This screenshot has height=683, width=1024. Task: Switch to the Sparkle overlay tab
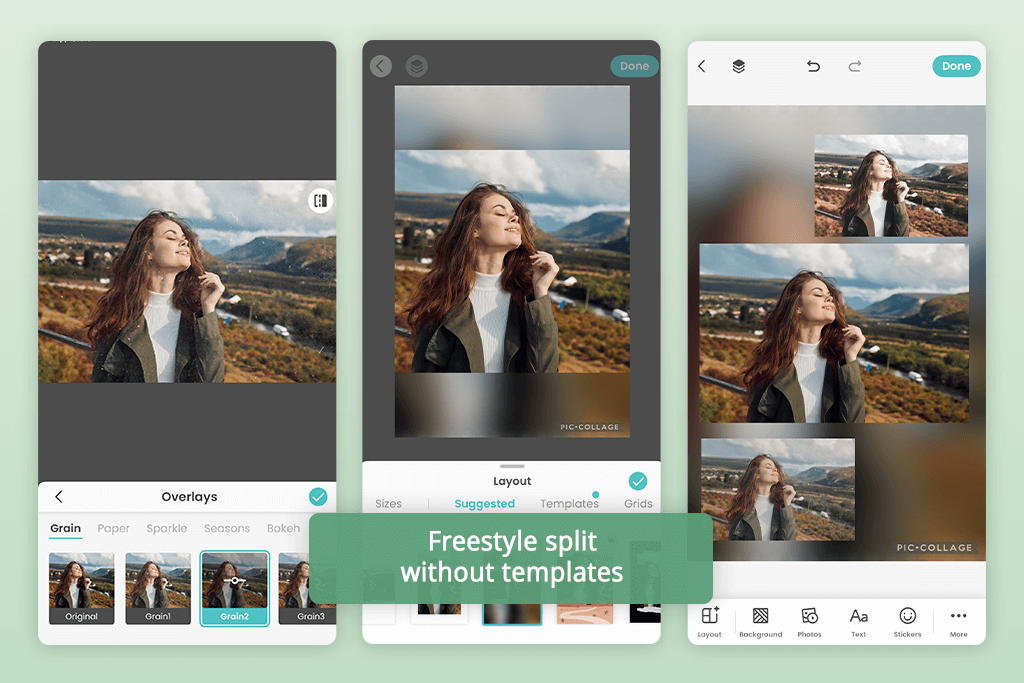(167, 528)
